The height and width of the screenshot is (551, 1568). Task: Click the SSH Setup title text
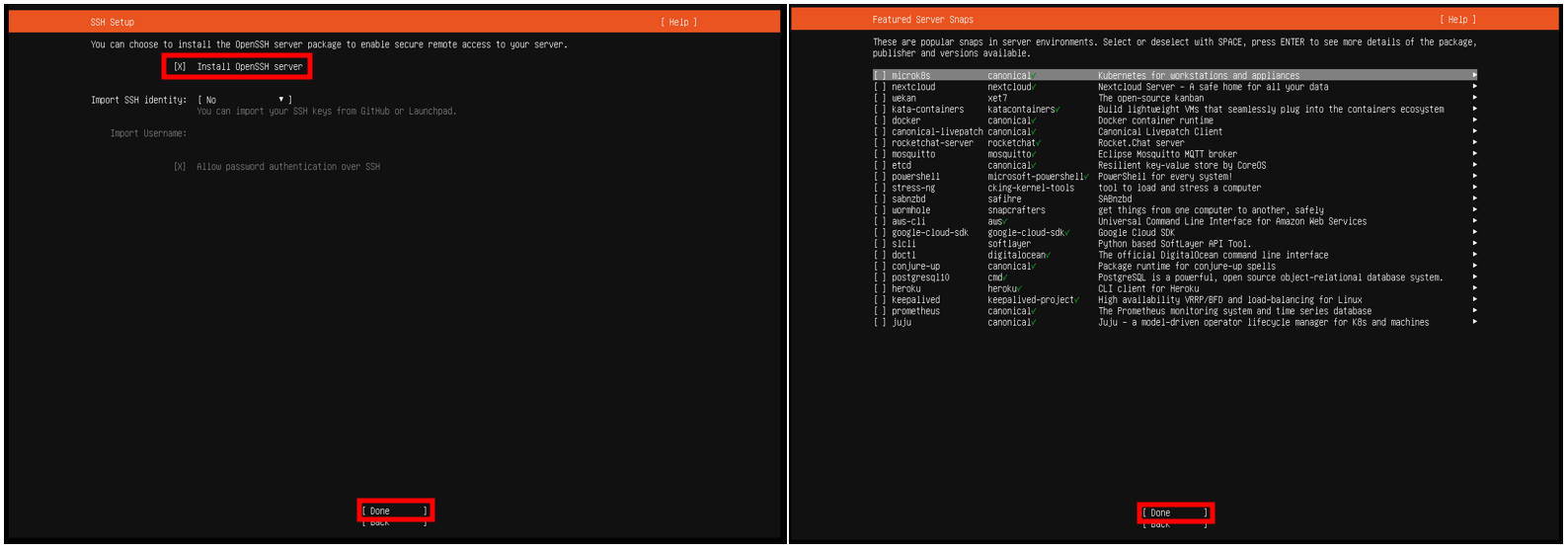coord(113,22)
